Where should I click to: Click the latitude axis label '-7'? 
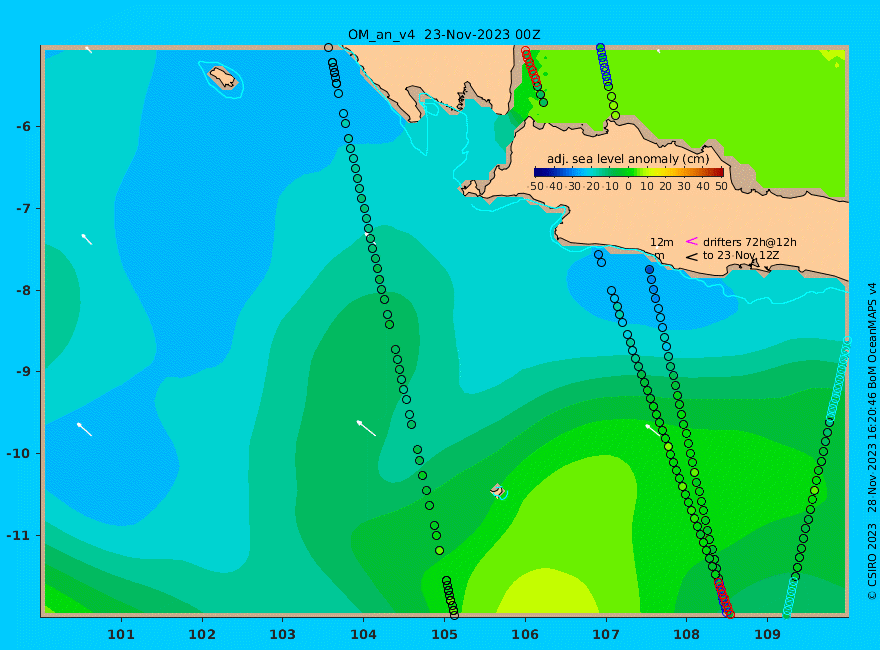coord(23,208)
